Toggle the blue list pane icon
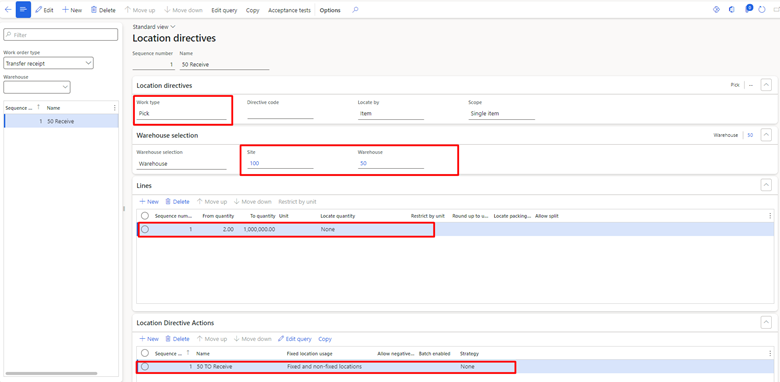The width and height of the screenshot is (780, 382). pyautogui.click(x=23, y=9)
